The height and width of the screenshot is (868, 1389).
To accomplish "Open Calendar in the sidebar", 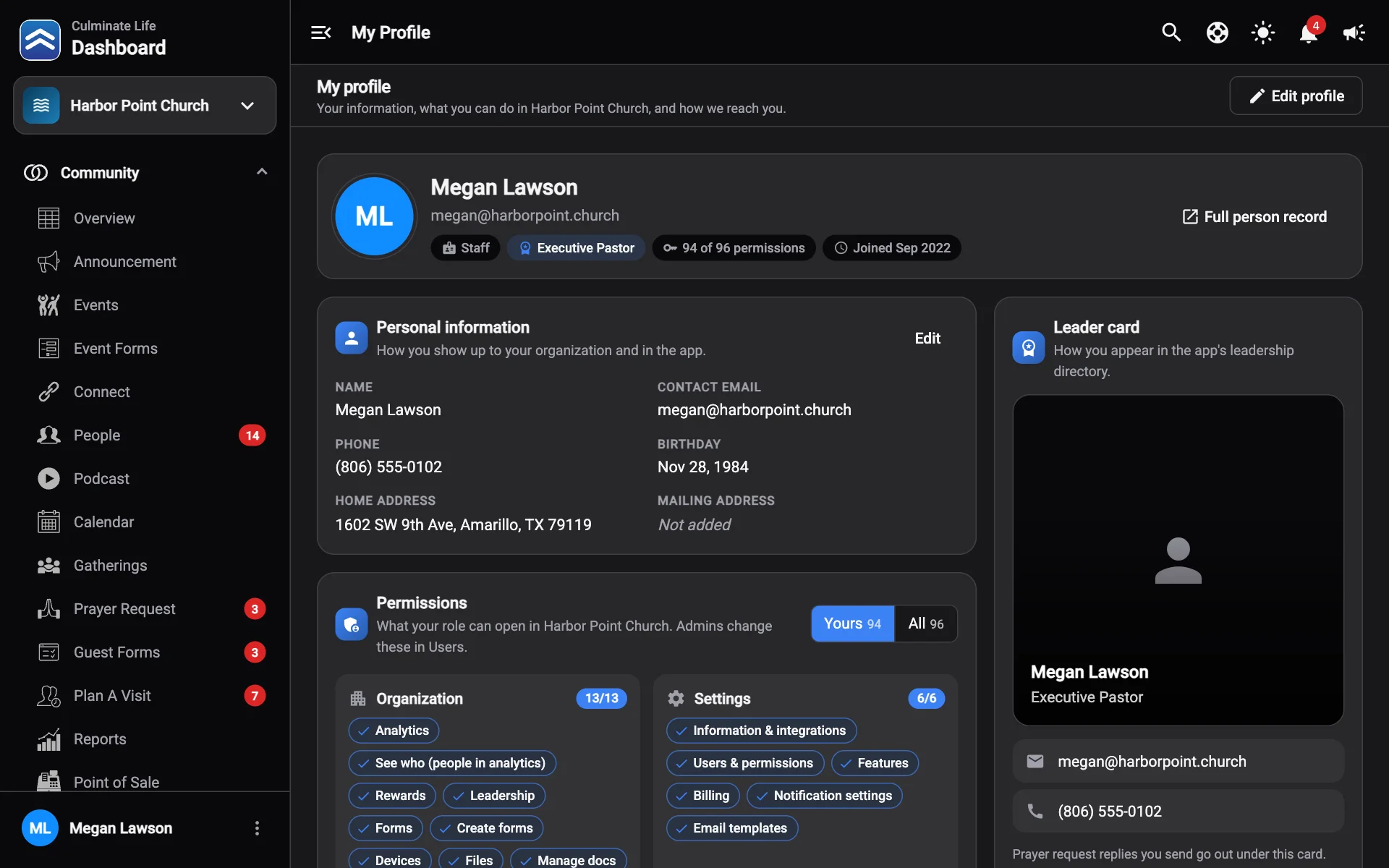I will click(145, 522).
